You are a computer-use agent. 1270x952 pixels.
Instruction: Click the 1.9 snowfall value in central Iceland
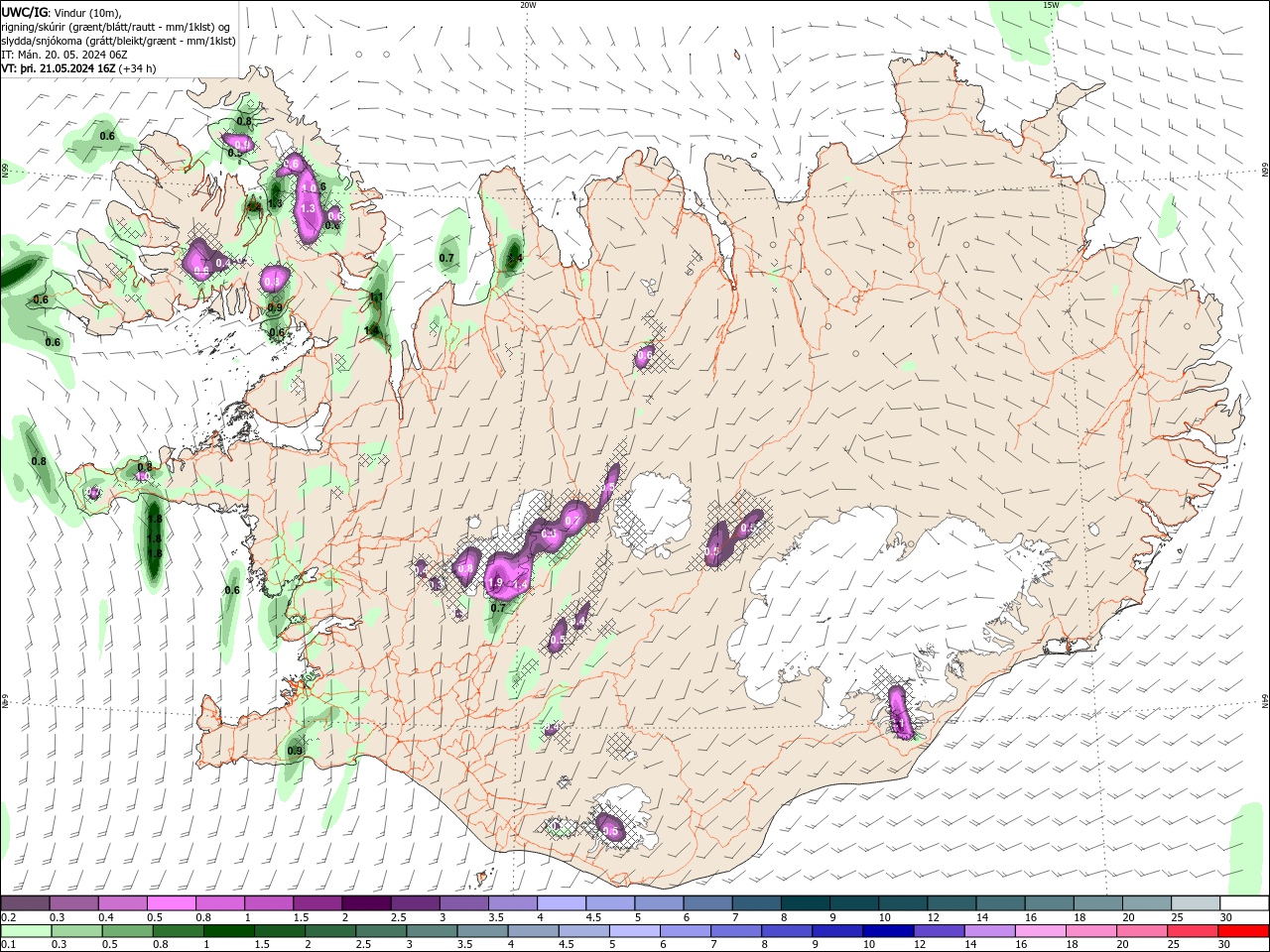[496, 583]
